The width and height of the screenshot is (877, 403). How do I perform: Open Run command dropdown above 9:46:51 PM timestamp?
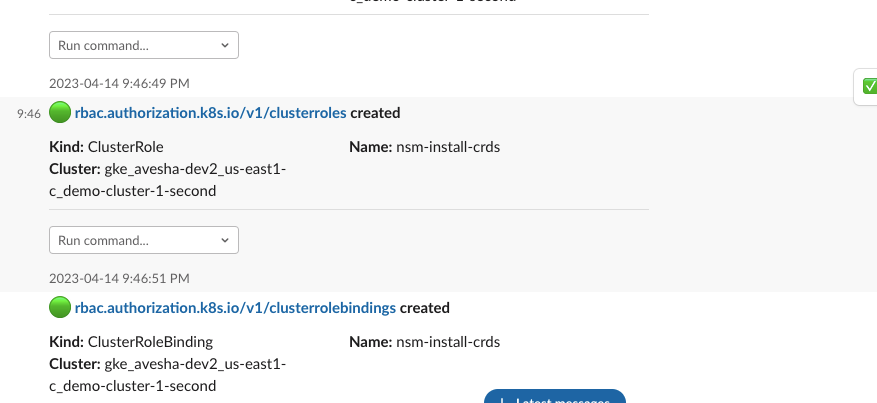coord(144,240)
